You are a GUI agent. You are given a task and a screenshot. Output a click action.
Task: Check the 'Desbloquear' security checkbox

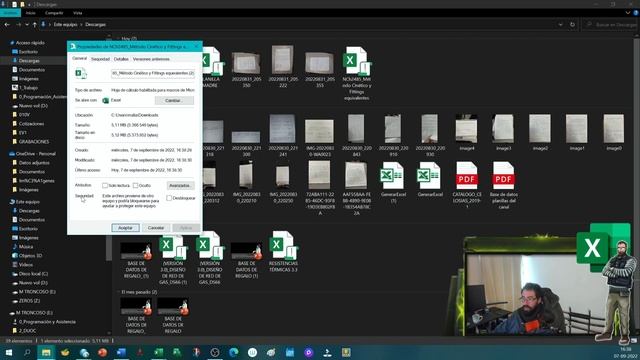[x=169, y=198]
